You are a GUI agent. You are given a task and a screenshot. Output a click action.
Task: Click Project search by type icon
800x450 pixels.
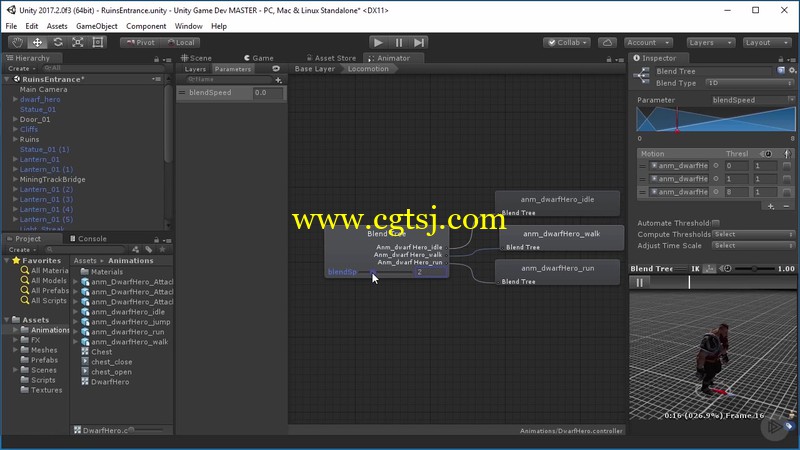(135, 249)
